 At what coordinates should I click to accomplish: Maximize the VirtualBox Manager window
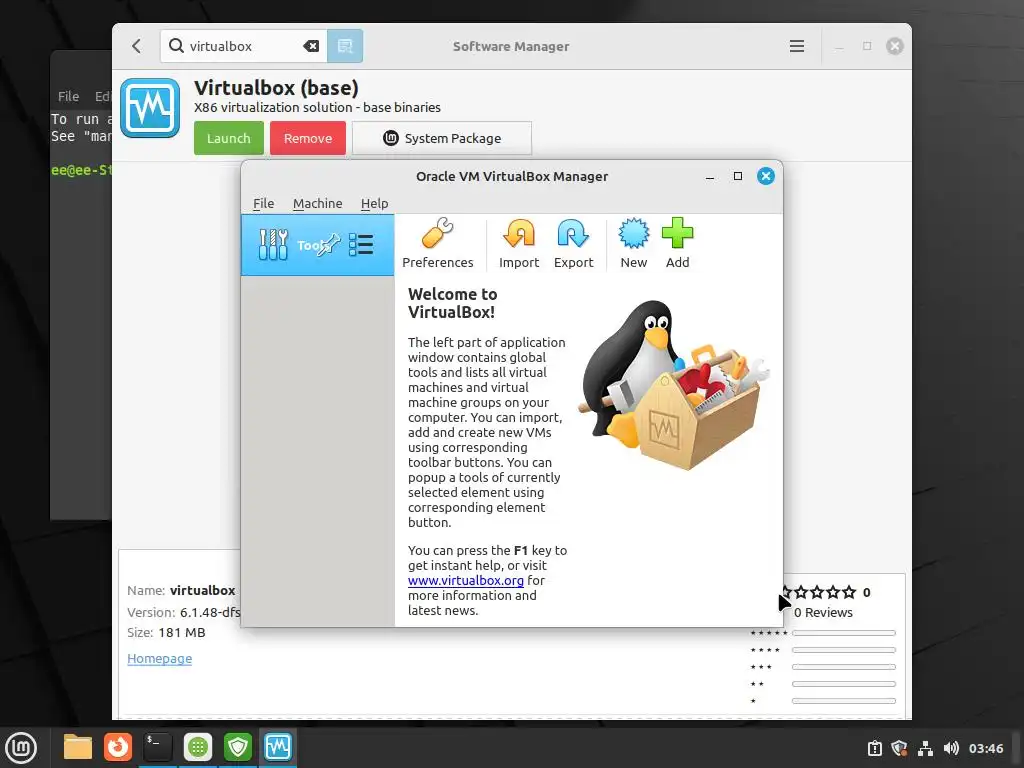tap(738, 176)
